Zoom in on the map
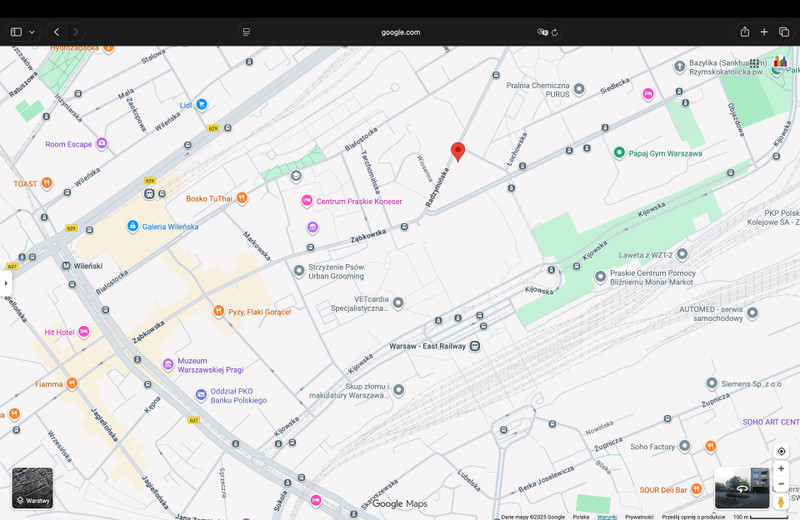800x520 pixels. click(x=781, y=468)
